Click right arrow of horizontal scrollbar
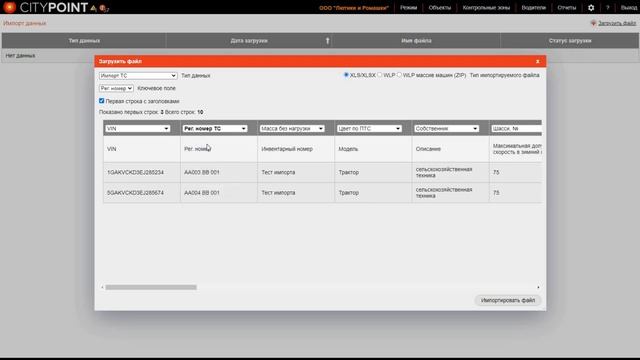640x360 pixels. [x=538, y=287]
